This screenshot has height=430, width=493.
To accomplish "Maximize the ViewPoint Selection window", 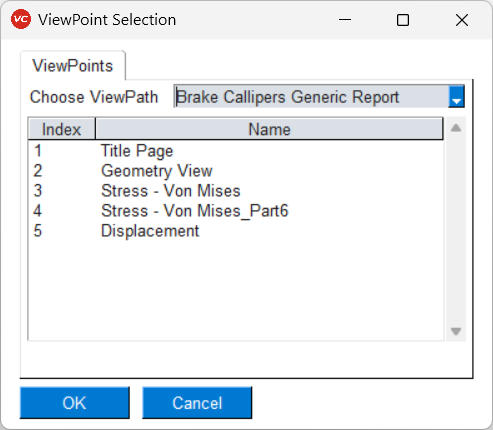I will coord(403,20).
